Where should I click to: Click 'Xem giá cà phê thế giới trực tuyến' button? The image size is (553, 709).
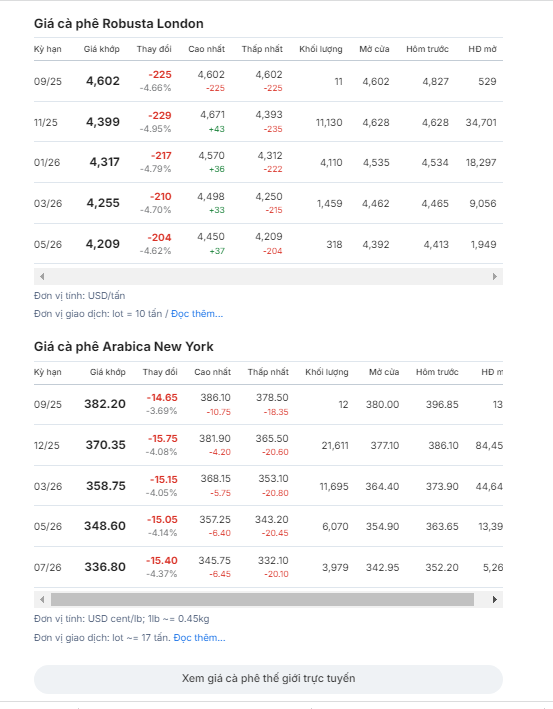coord(268,679)
